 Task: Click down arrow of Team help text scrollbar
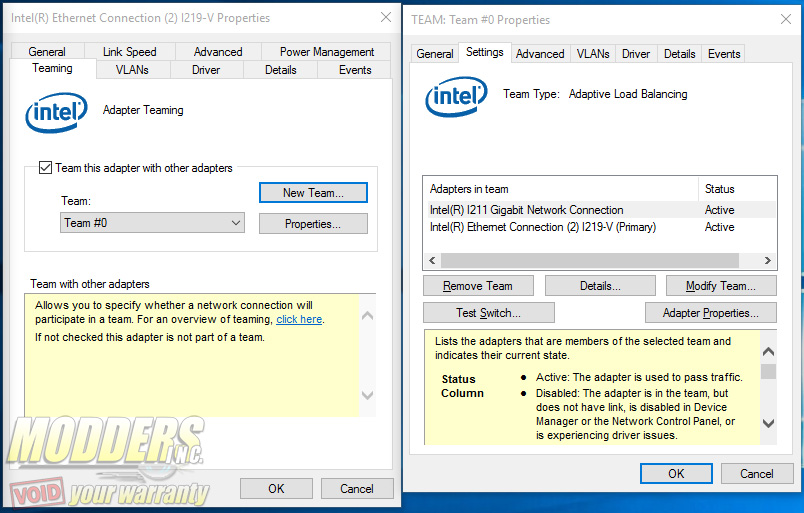coord(768,424)
